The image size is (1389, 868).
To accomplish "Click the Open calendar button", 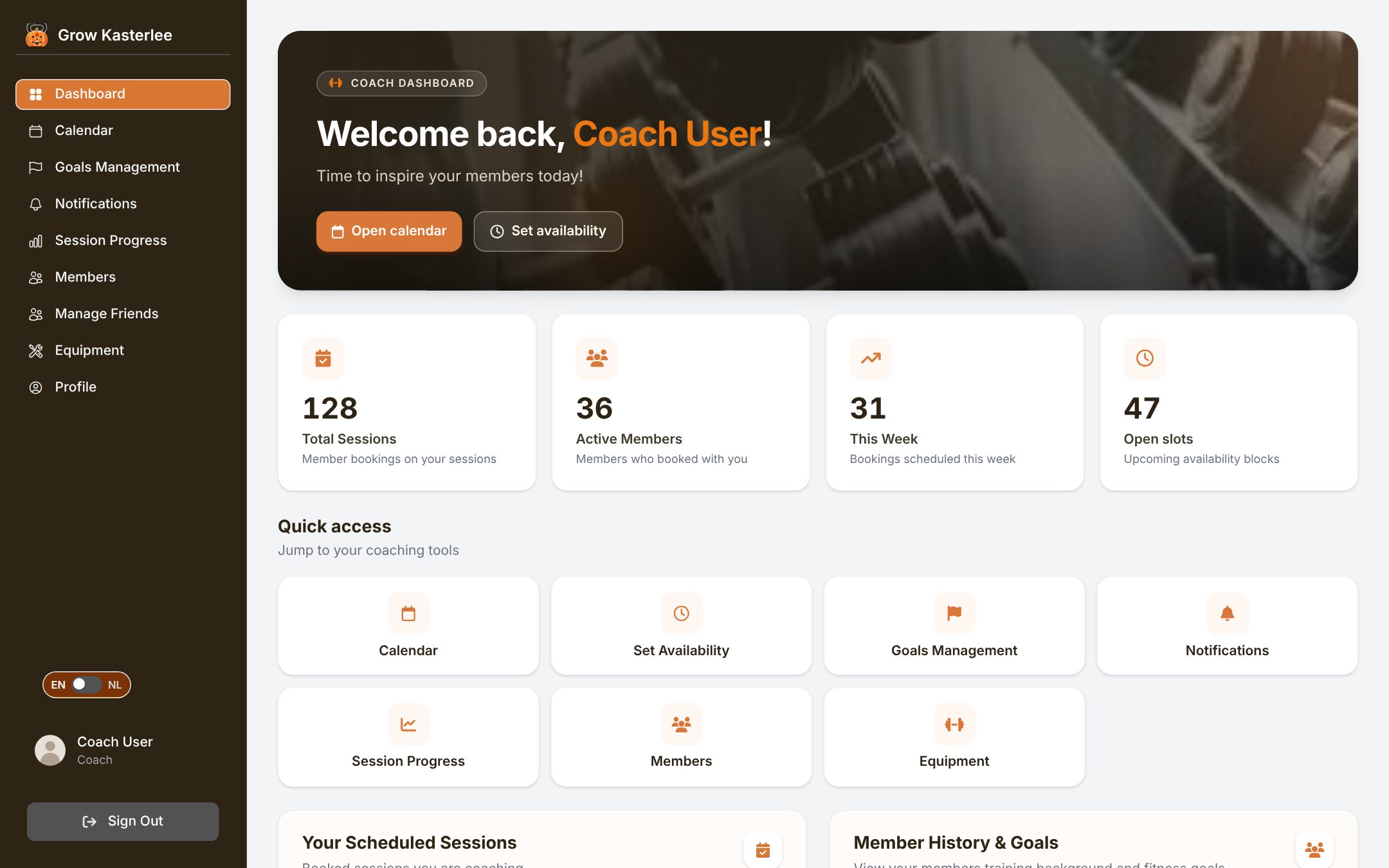I will 389,231.
